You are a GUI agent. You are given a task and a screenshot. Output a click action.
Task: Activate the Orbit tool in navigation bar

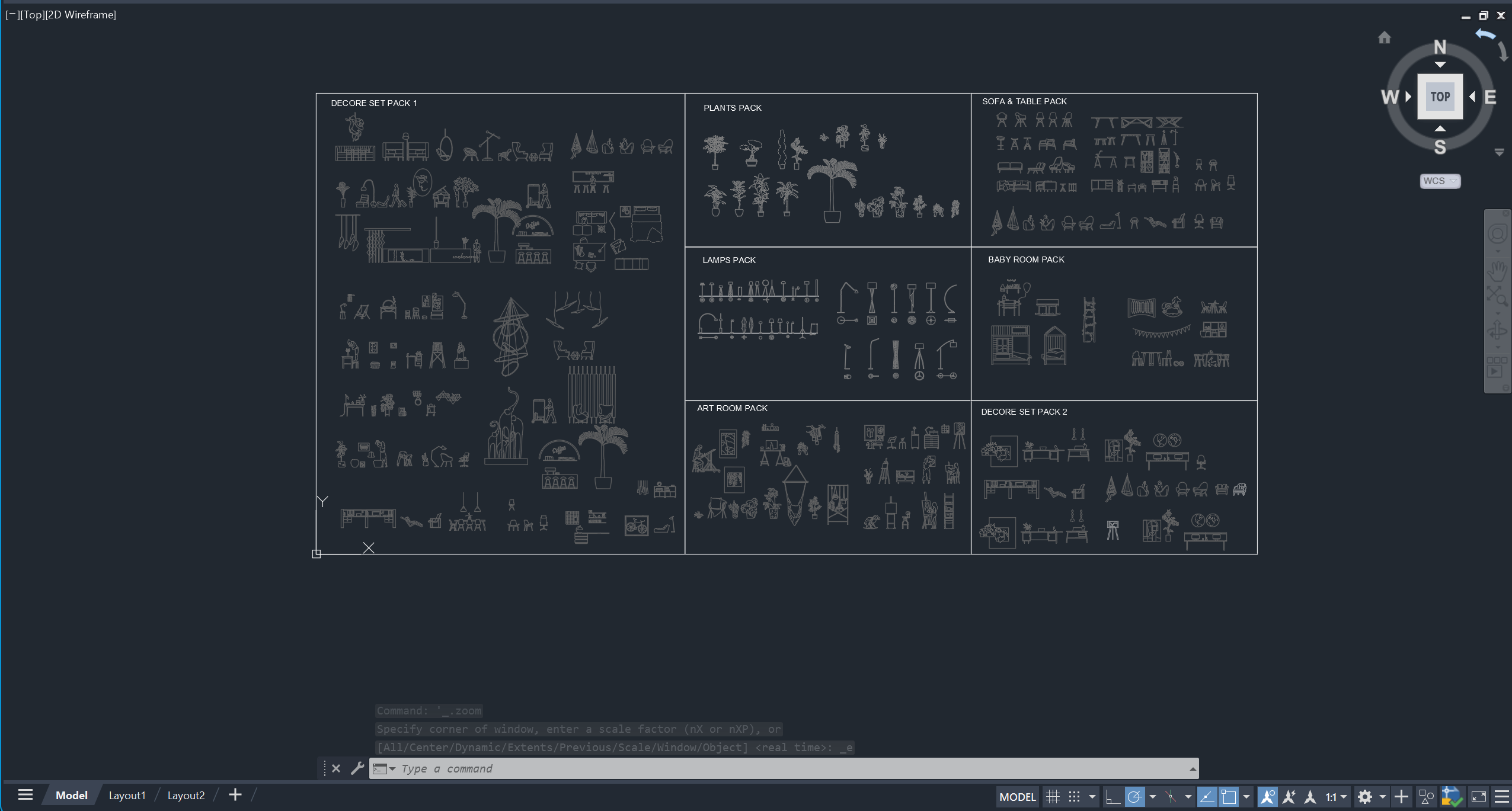[x=1497, y=331]
